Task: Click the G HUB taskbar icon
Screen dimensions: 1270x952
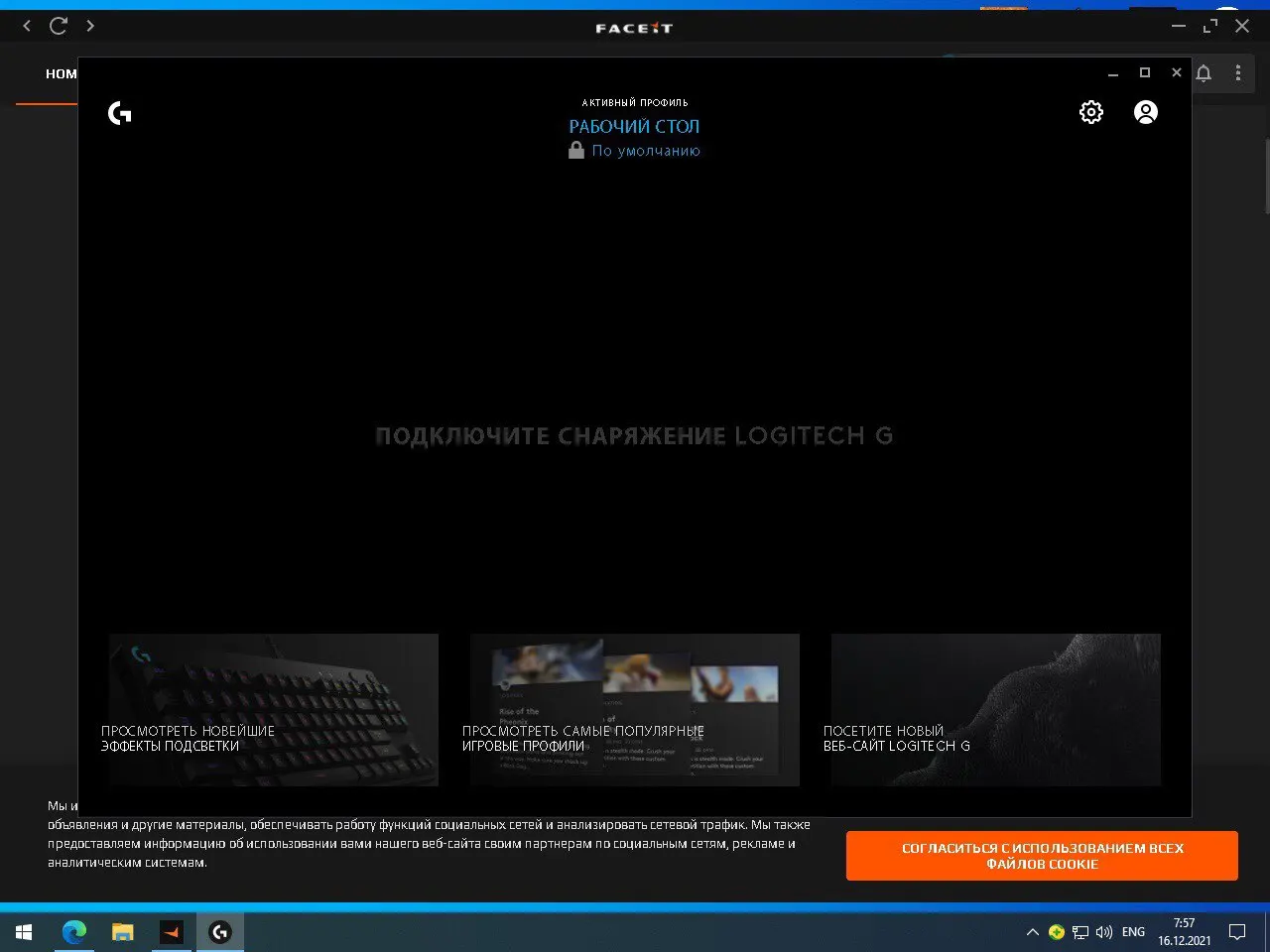Action: point(219,932)
